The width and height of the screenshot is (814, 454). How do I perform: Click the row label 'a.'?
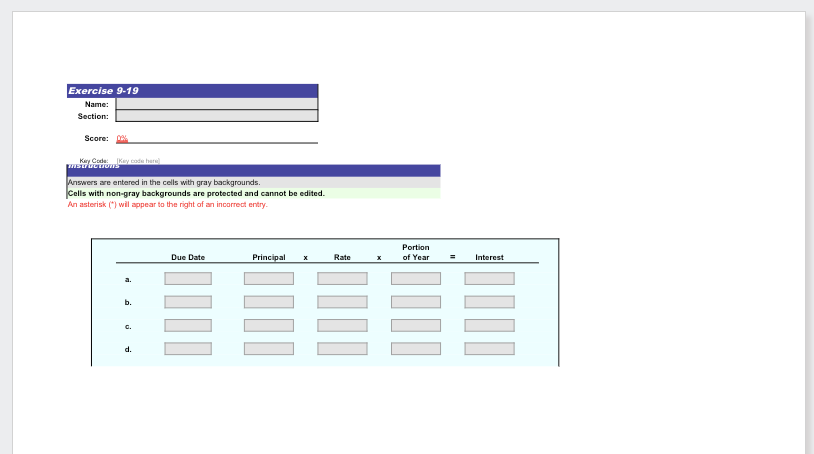[x=128, y=279]
